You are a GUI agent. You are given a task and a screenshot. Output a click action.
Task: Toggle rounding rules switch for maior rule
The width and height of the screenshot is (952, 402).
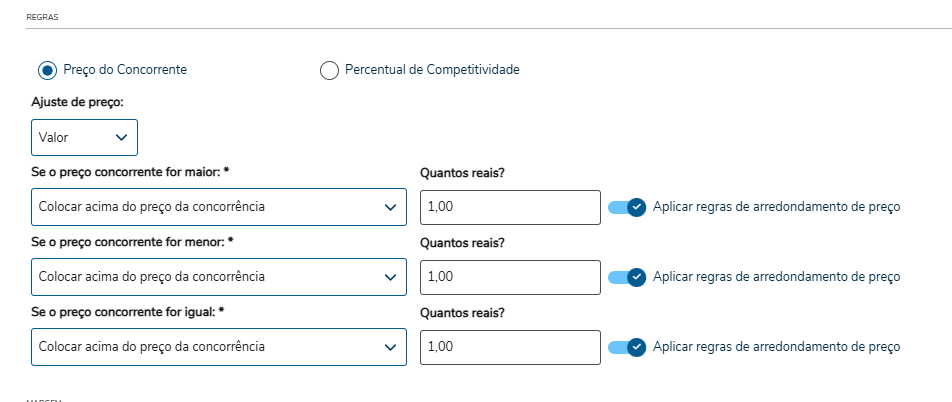627,207
